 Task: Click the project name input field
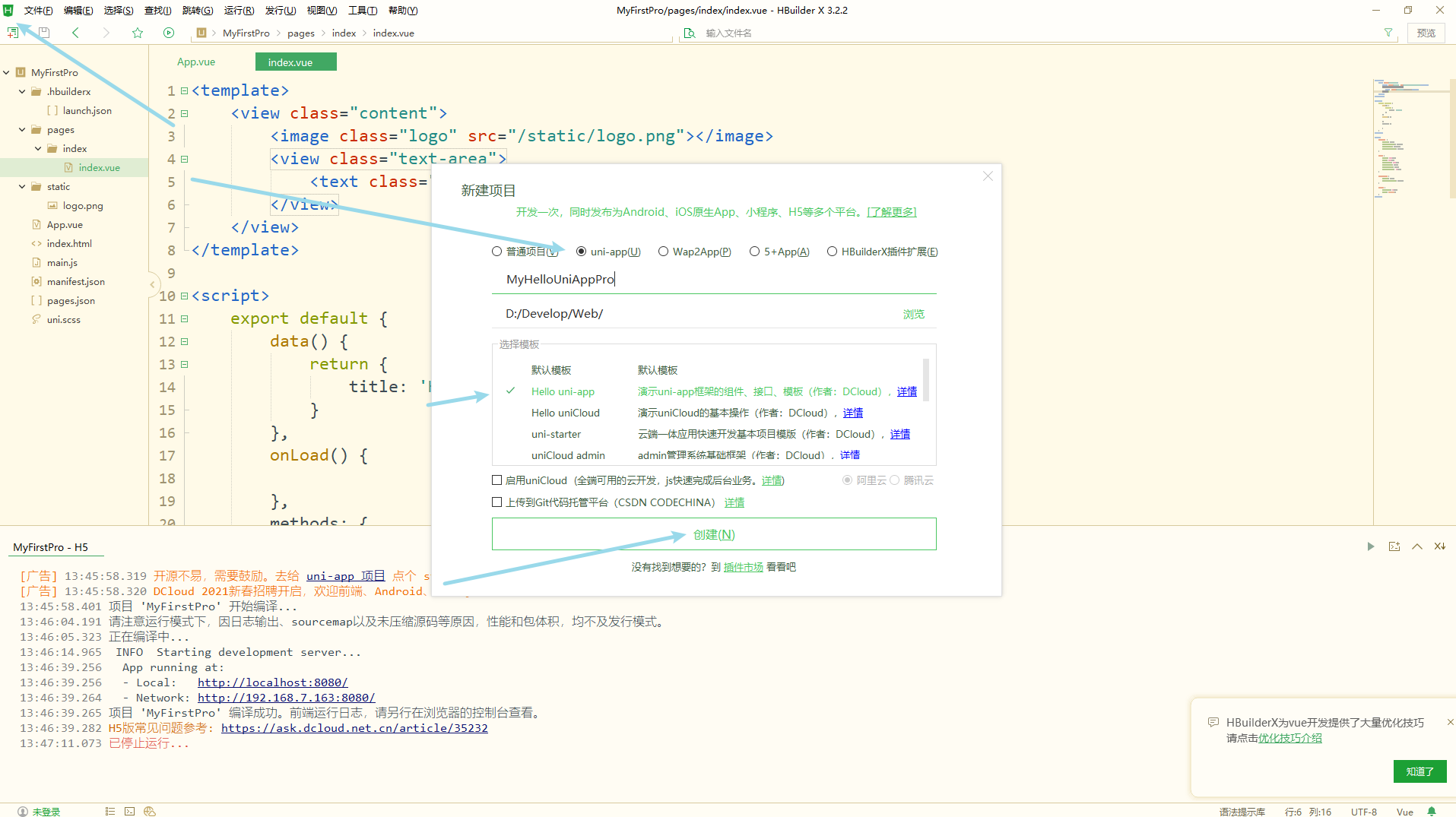[714, 279]
